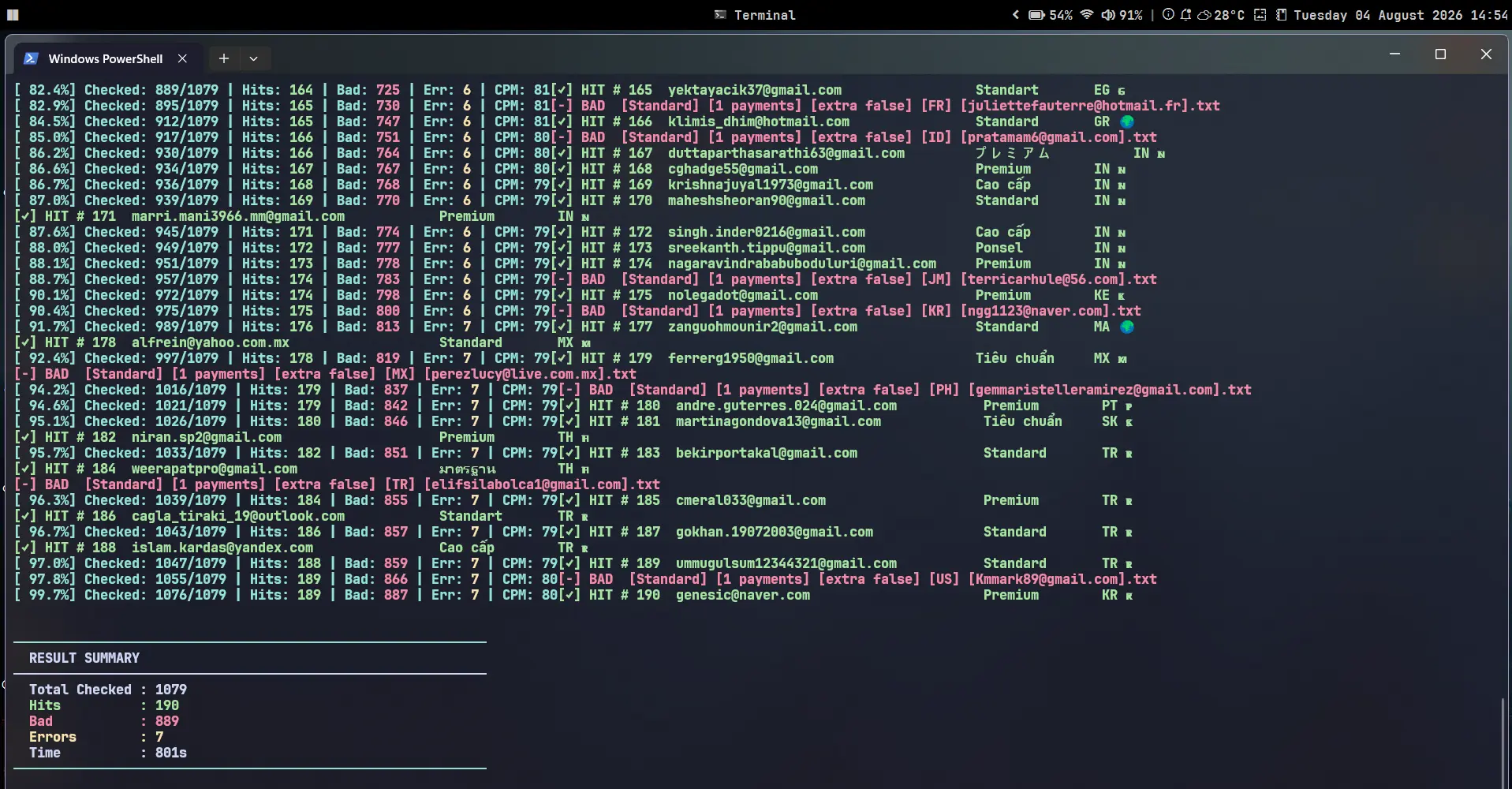
Task: Maximize the PowerShell window
Action: [x=1440, y=54]
